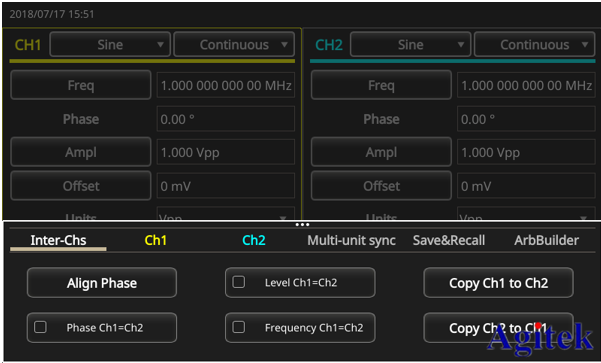
Task: Expand the CH2 Sine waveform dropdown
Action: coord(411,44)
